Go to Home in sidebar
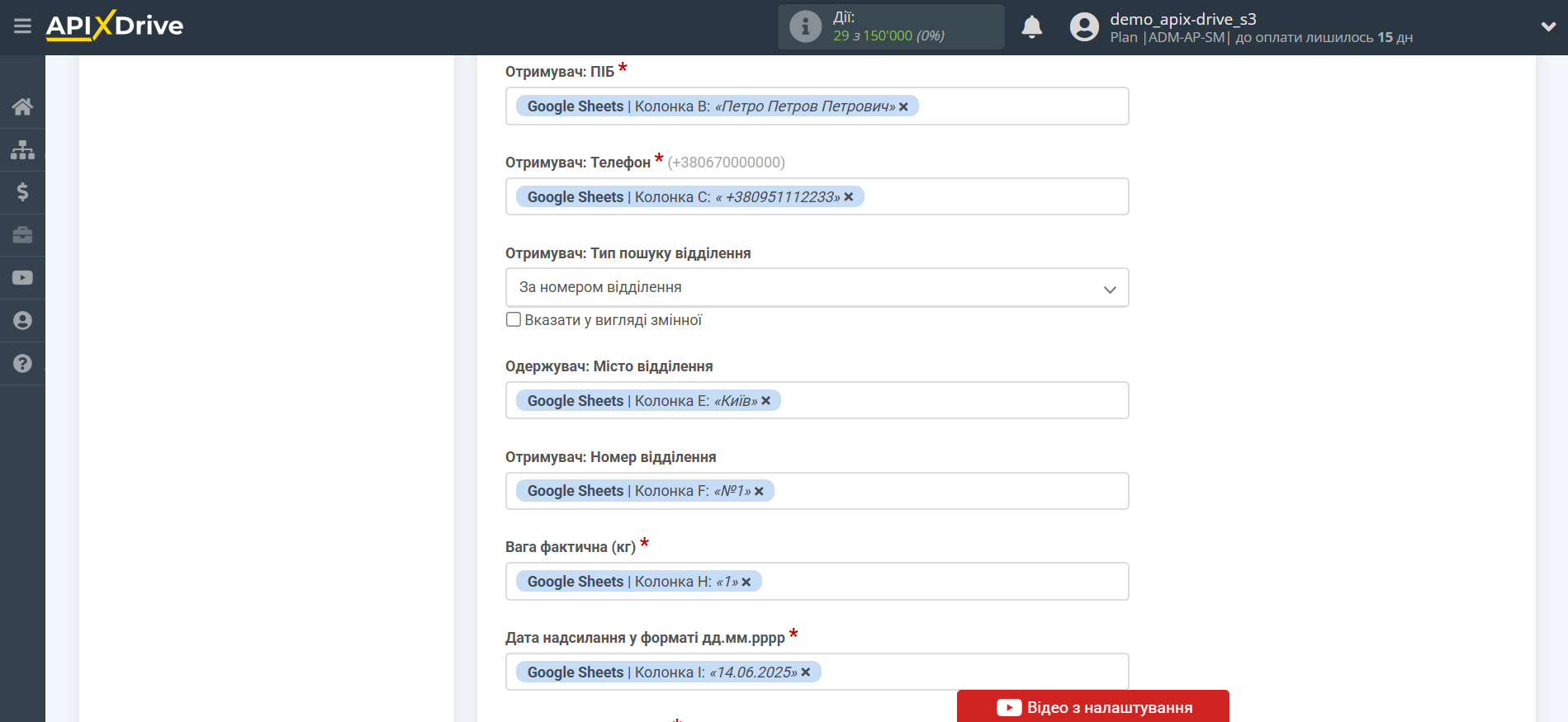This screenshot has height=722, width=1568. pyautogui.click(x=22, y=106)
